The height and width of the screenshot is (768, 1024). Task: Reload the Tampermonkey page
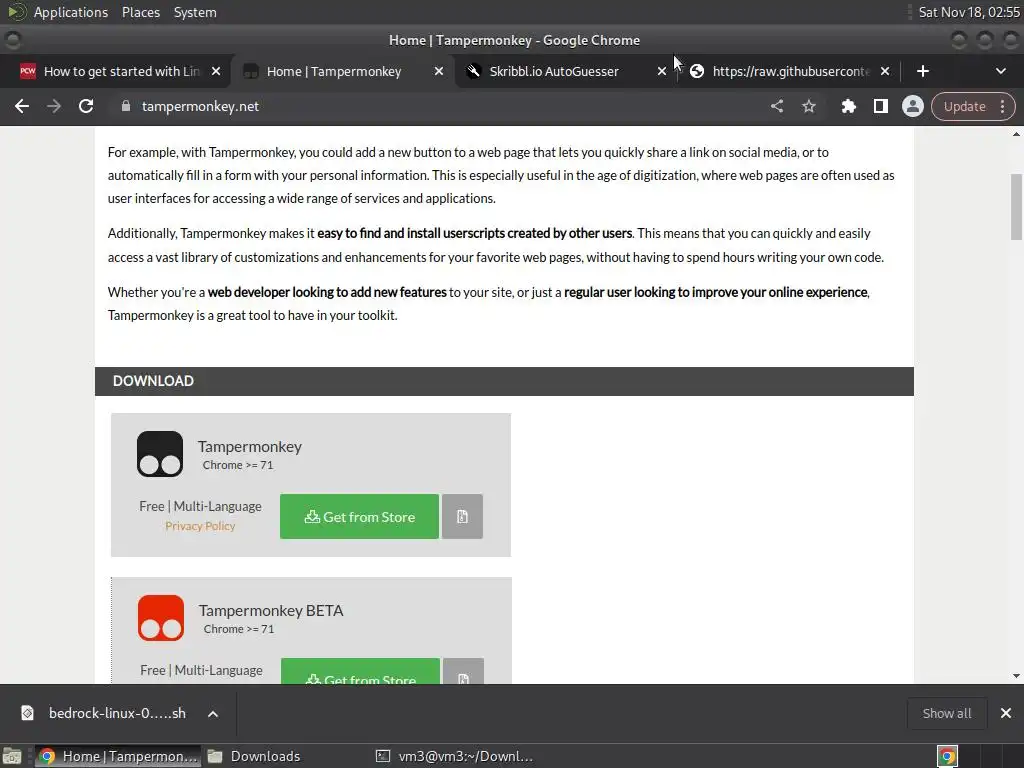click(86, 106)
